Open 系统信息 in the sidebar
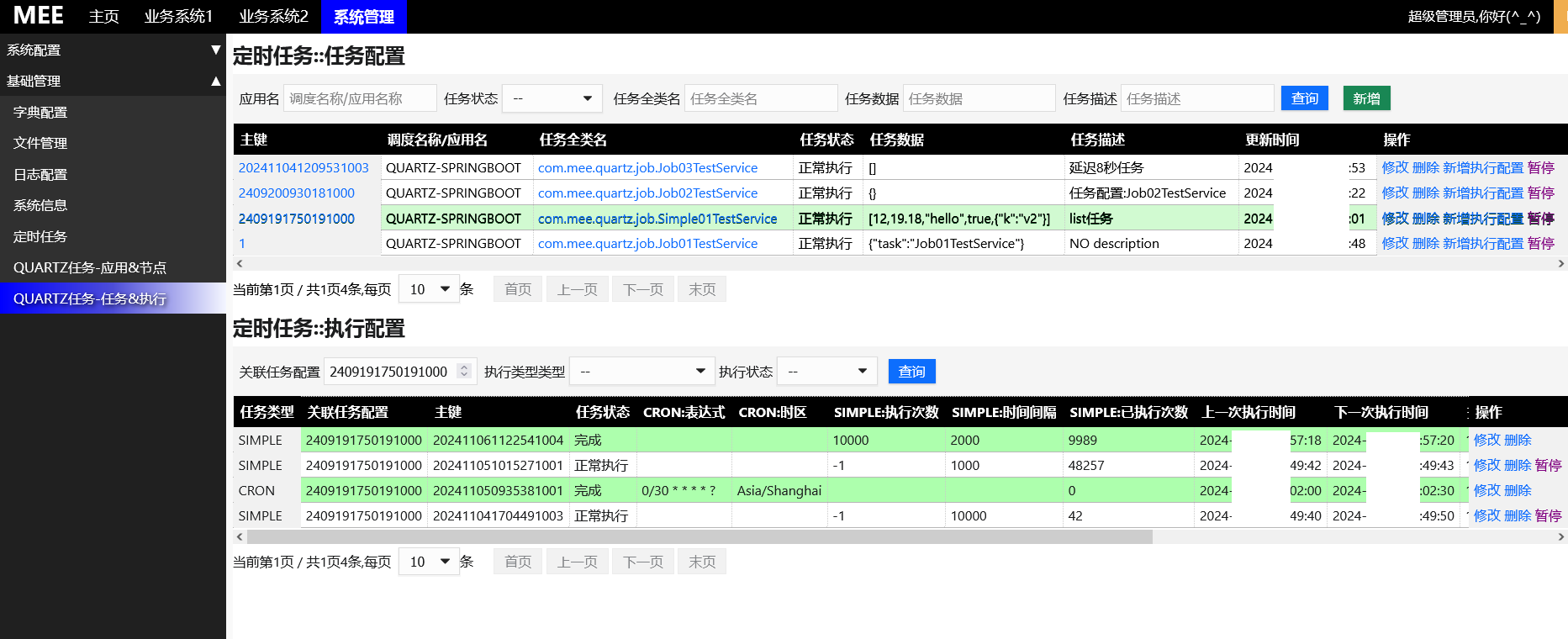 (x=113, y=205)
